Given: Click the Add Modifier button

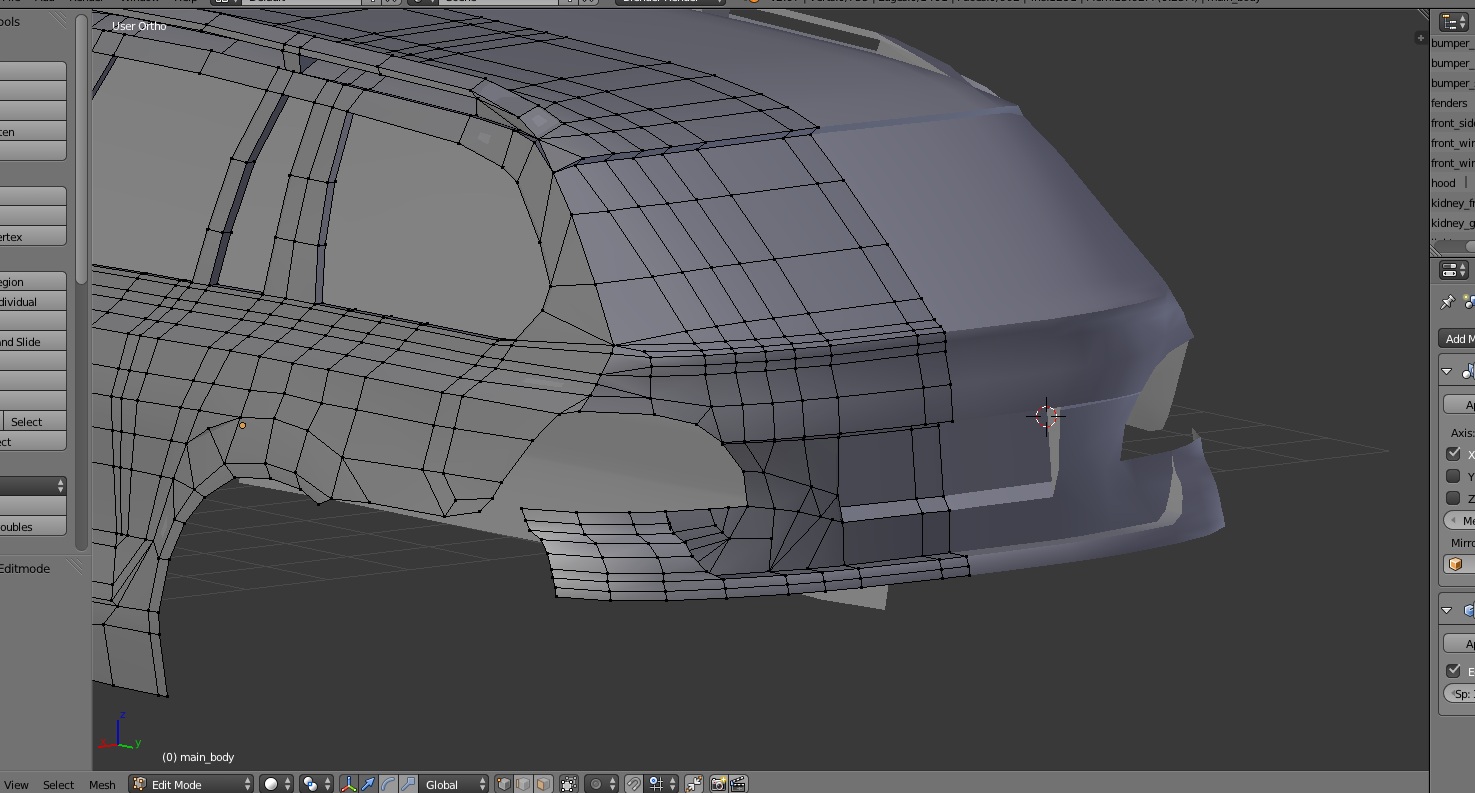Looking at the screenshot, I should [x=1457, y=339].
